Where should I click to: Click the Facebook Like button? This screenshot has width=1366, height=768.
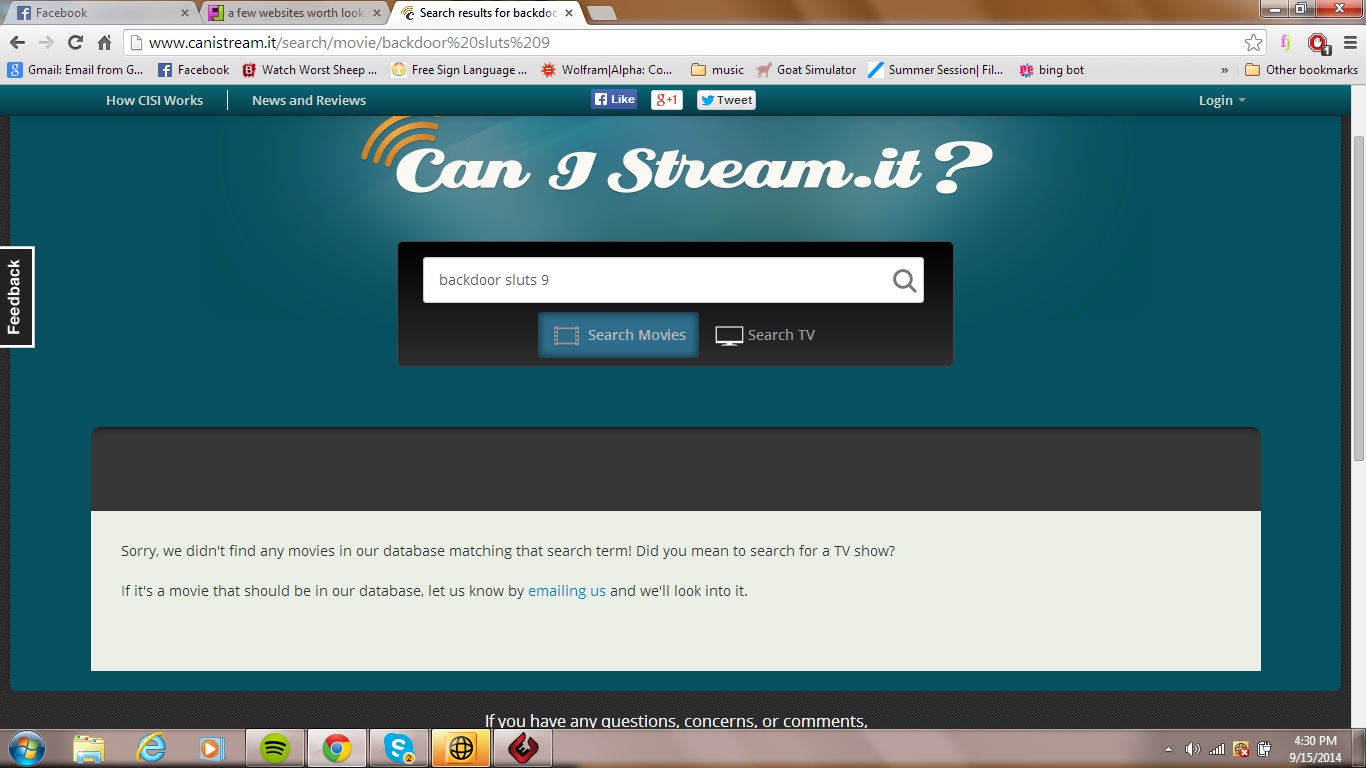pos(614,100)
